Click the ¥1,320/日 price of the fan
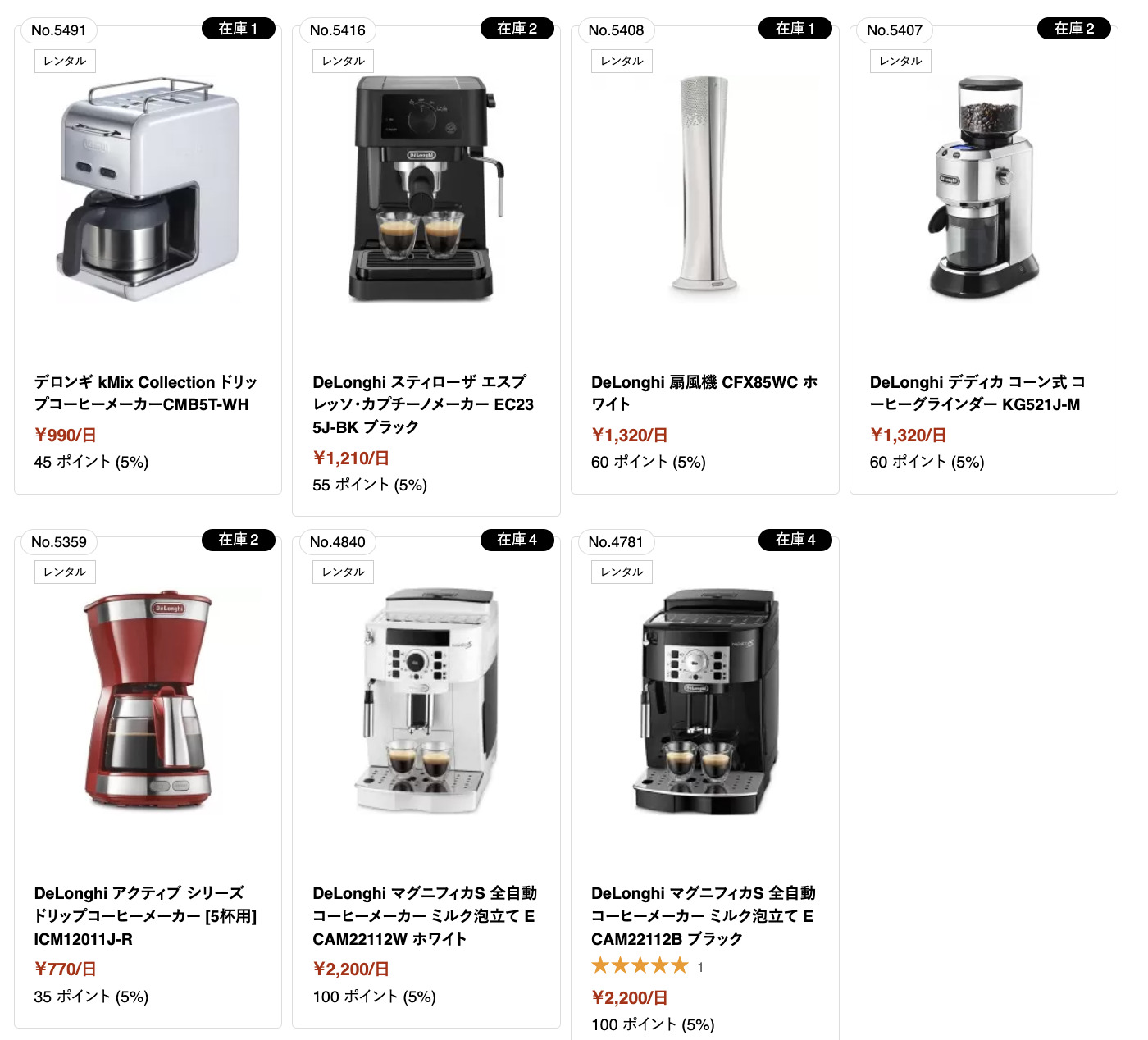The image size is (1148, 1040). pyautogui.click(x=630, y=436)
